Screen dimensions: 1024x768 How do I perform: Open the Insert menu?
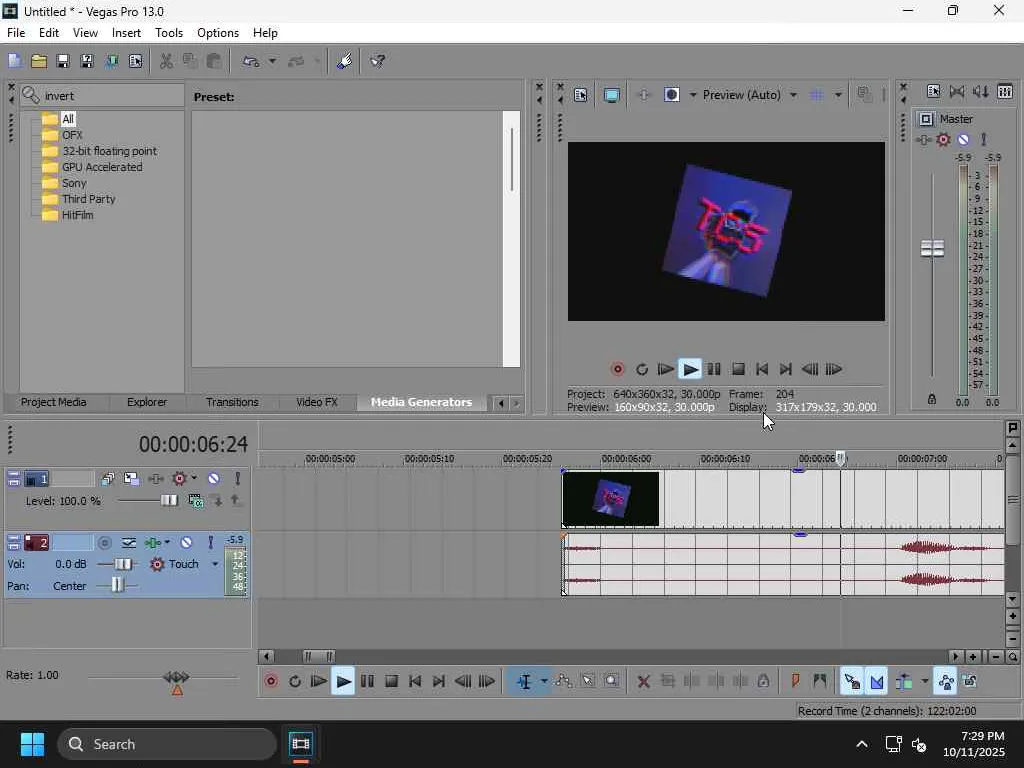(126, 33)
